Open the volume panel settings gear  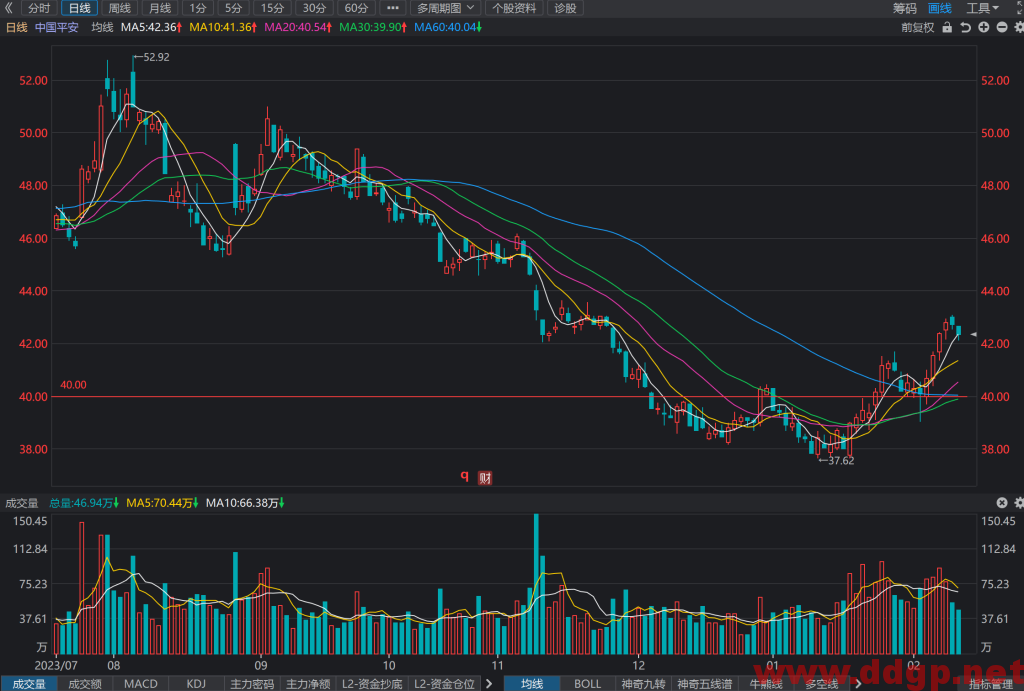[x=1018, y=502]
